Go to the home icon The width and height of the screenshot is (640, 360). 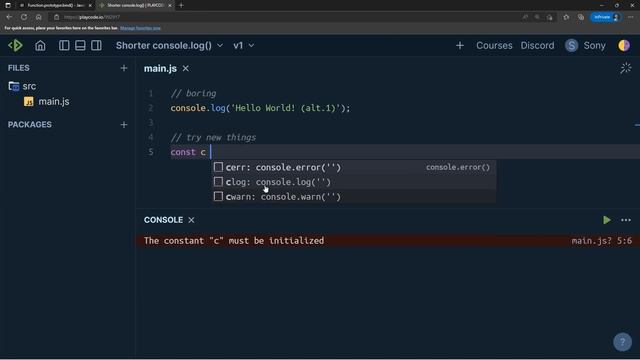point(40,45)
